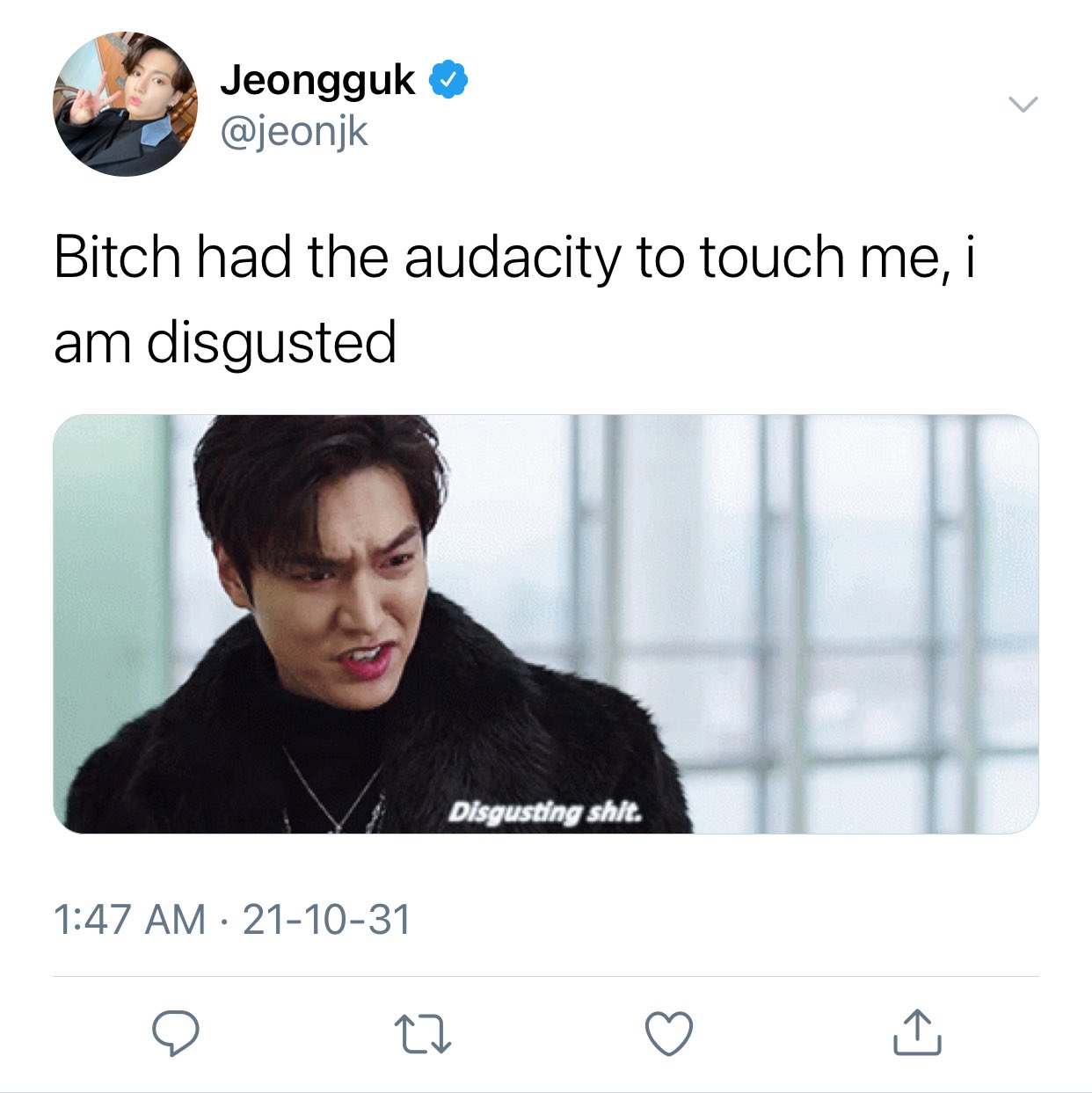Tap the "Disgusting shit." caption in GIF
Image resolution: width=1092 pixels, height=1093 pixels.
coord(546,812)
